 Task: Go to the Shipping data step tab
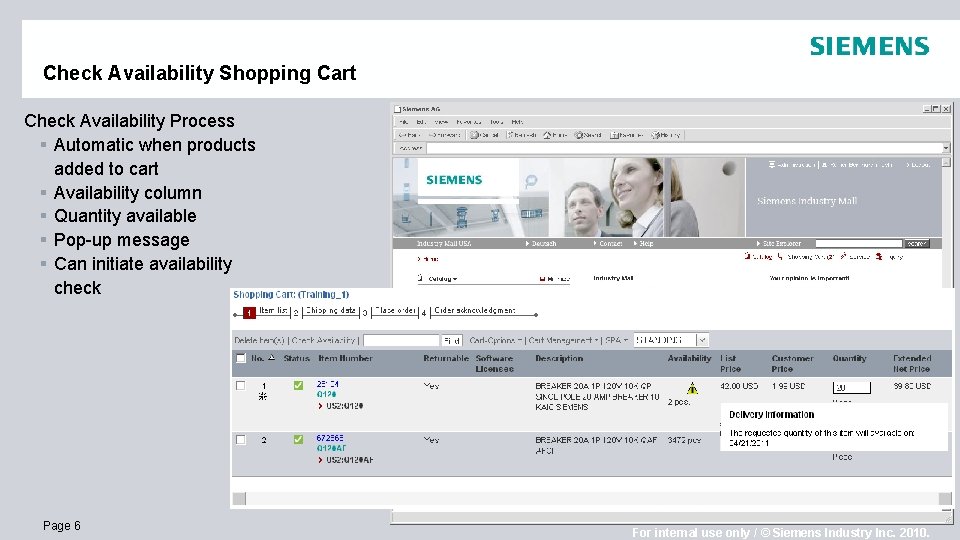coord(331,311)
